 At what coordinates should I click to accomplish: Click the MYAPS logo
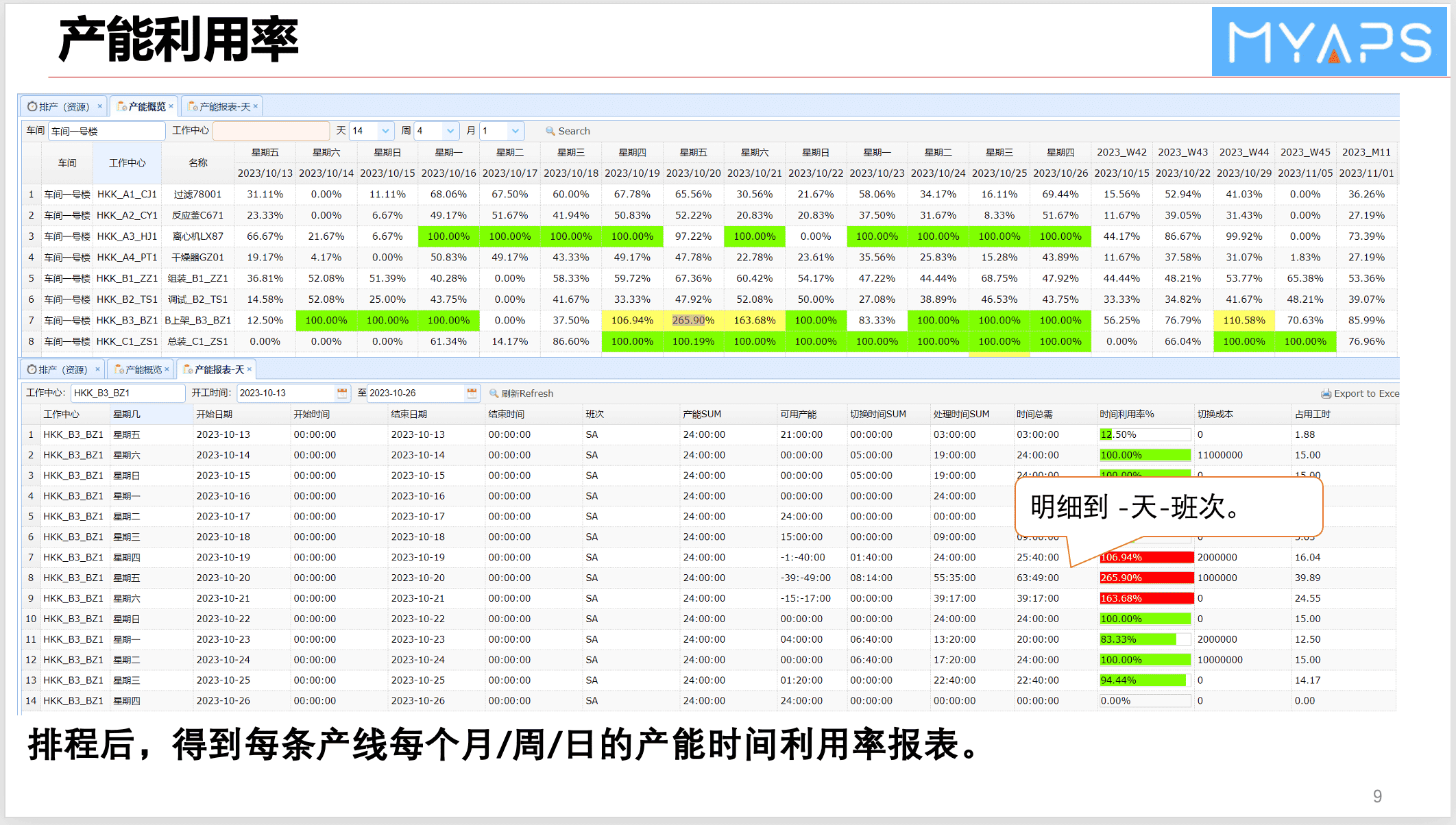1328,41
